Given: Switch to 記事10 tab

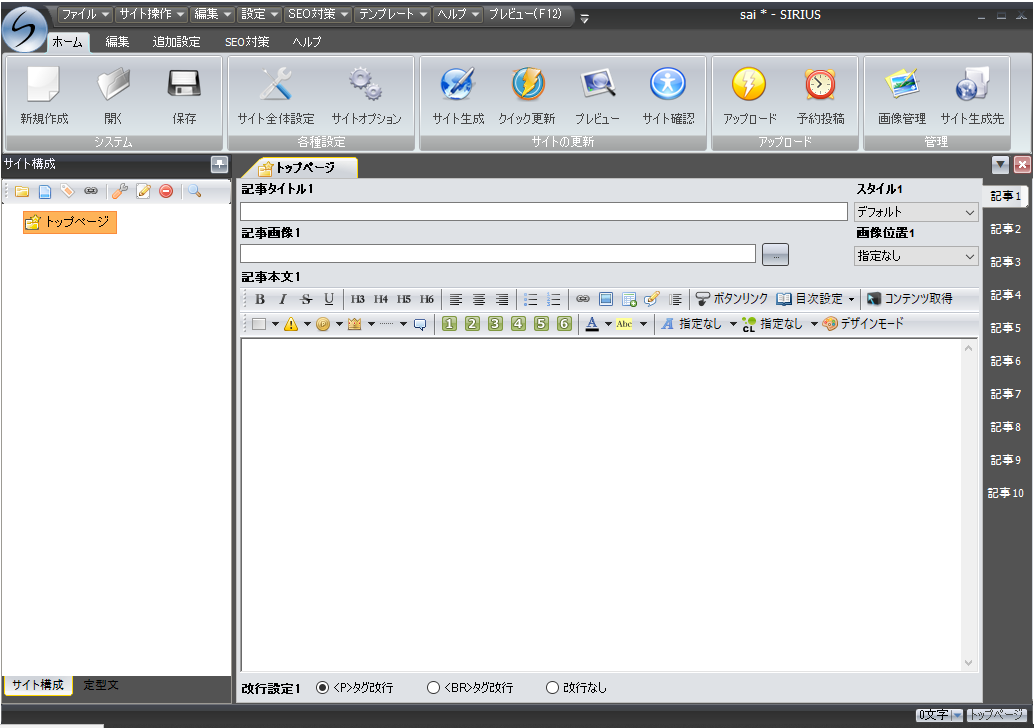Looking at the screenshot, I should (x=1005, y=493).
